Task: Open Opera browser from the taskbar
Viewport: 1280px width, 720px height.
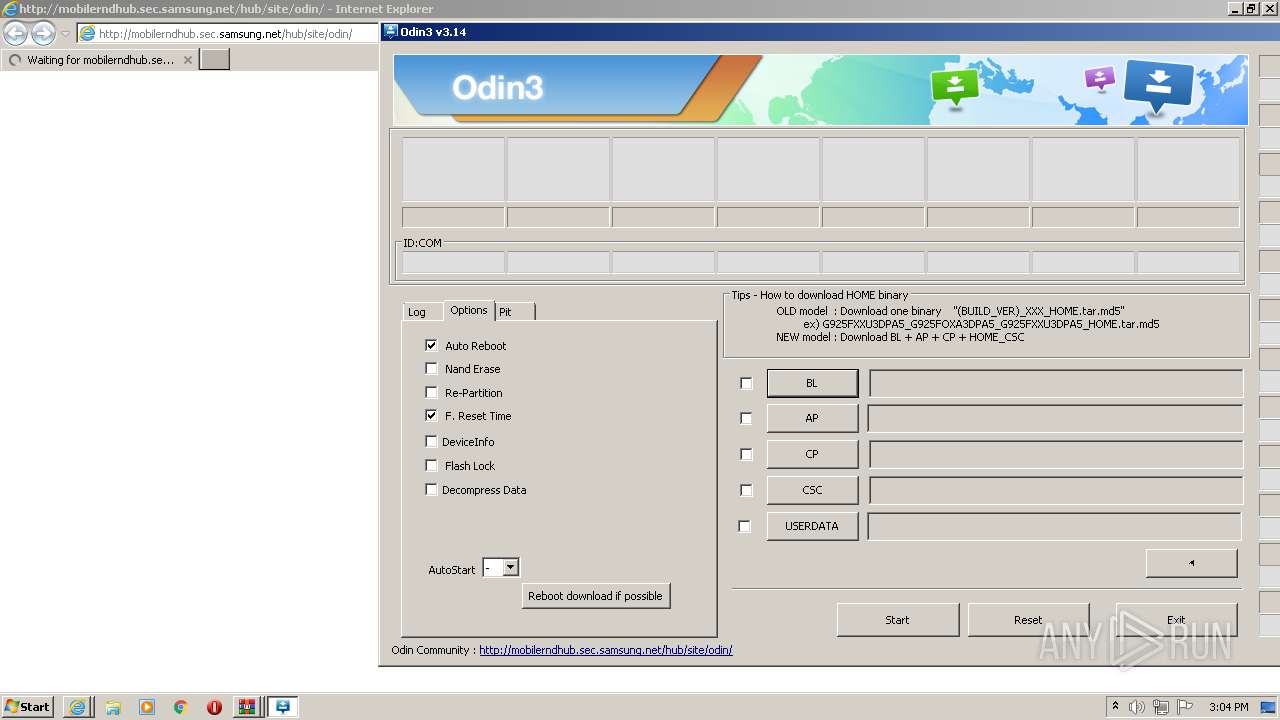Action: coord(214,707)
